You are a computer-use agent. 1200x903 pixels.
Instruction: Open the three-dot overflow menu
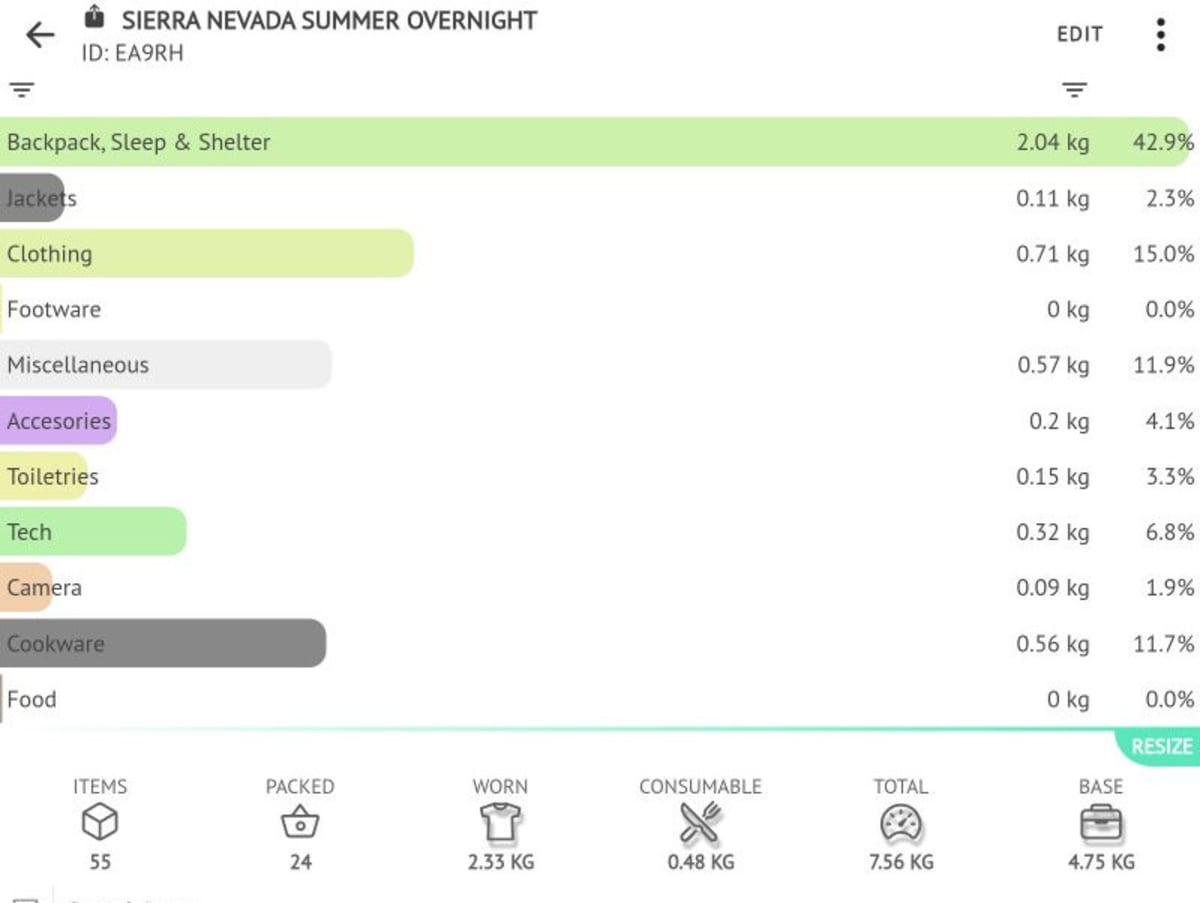click(1161, 34)
